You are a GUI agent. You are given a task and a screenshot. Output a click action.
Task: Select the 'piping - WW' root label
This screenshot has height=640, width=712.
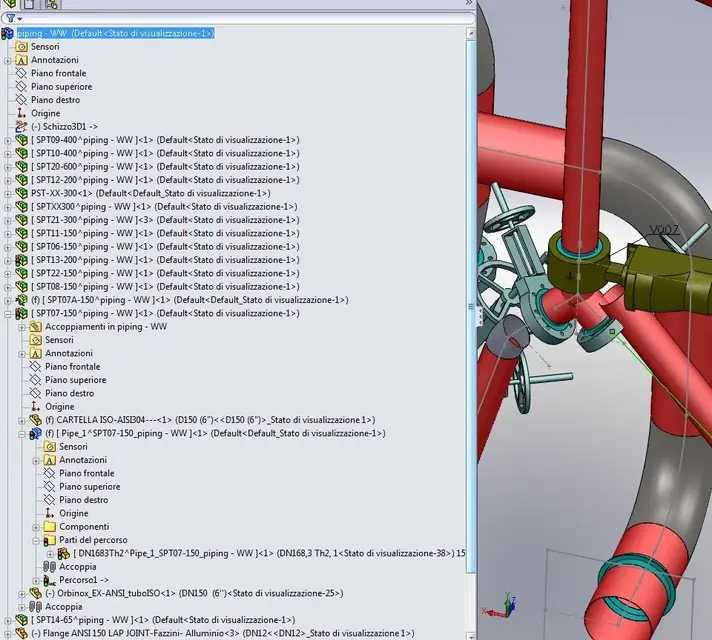115,33
